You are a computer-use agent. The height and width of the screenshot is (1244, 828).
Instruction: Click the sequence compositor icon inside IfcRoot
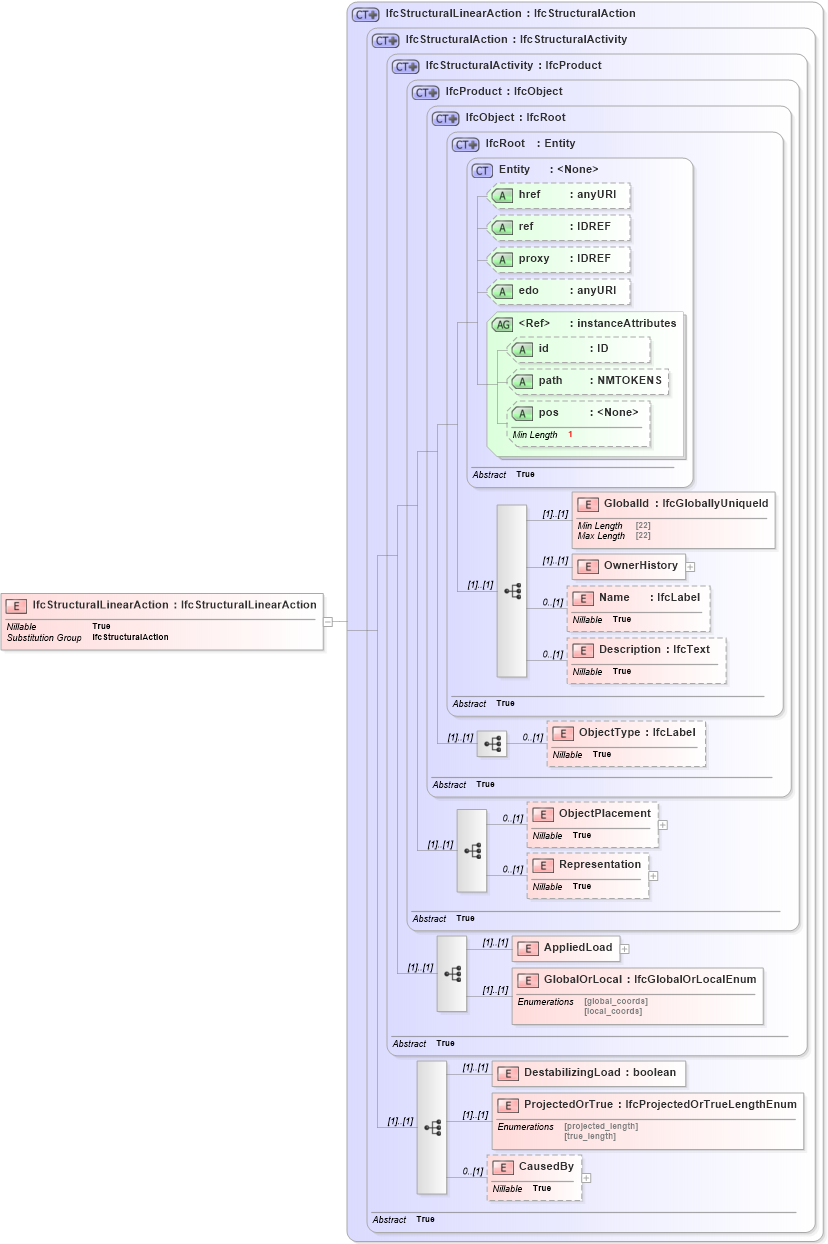tap(512, 591)
